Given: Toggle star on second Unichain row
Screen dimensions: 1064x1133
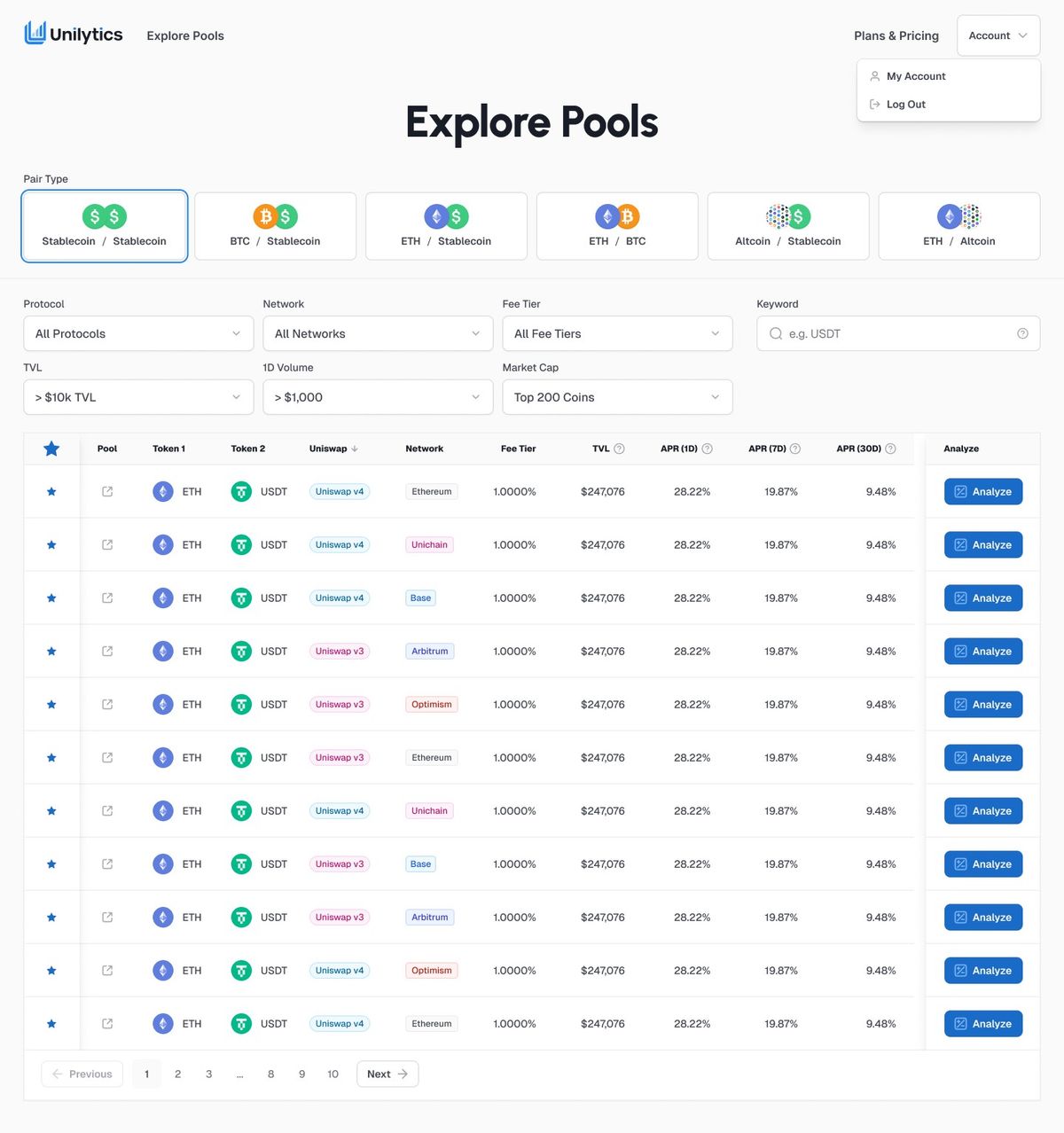Looking at the screenshot, I should click(51, 810).
